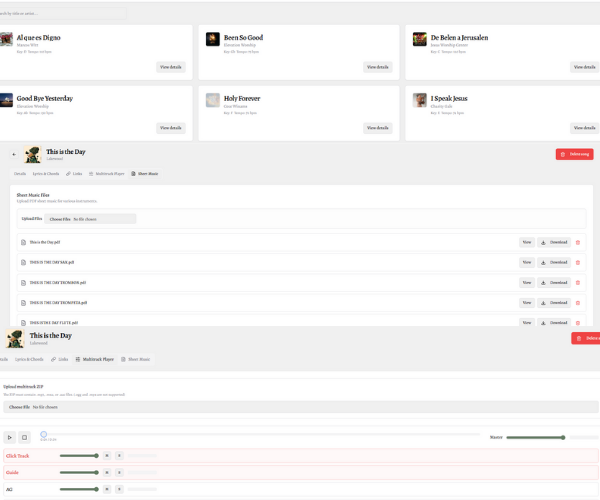Screen dimensions: 600x500
Task: Download the 'This is the Day.pdf' sheet
Action: [554, 242]
